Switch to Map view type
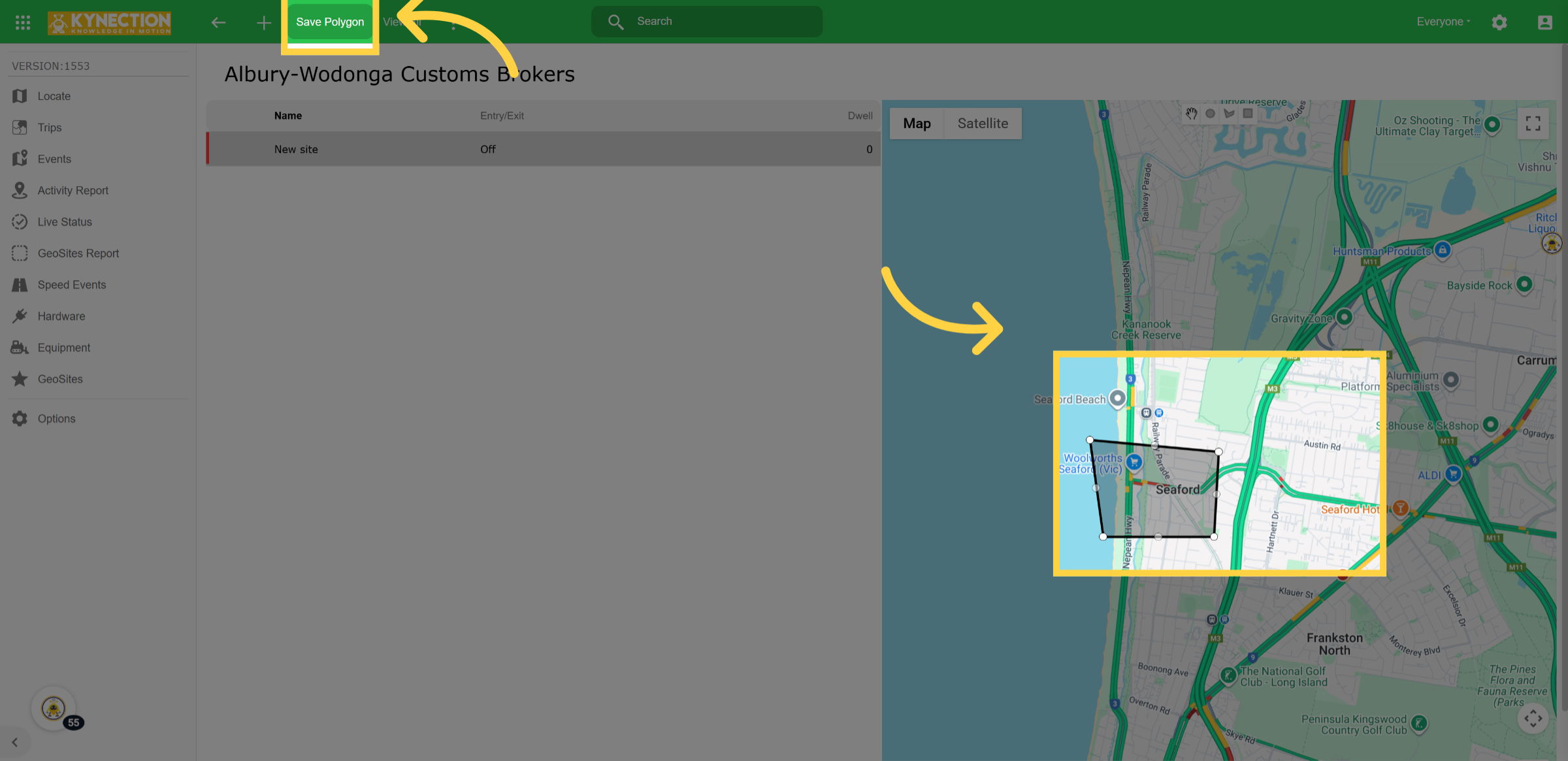The width and height of the screenshot is (1568, 761). (917, 123)
